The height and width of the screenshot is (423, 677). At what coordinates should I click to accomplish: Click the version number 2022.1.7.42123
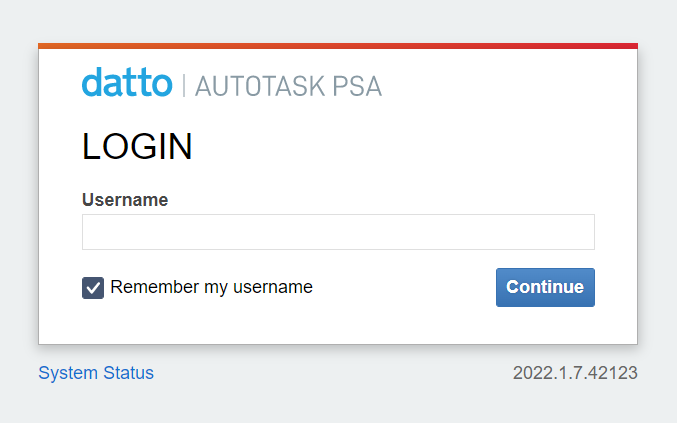click(575, 373)
